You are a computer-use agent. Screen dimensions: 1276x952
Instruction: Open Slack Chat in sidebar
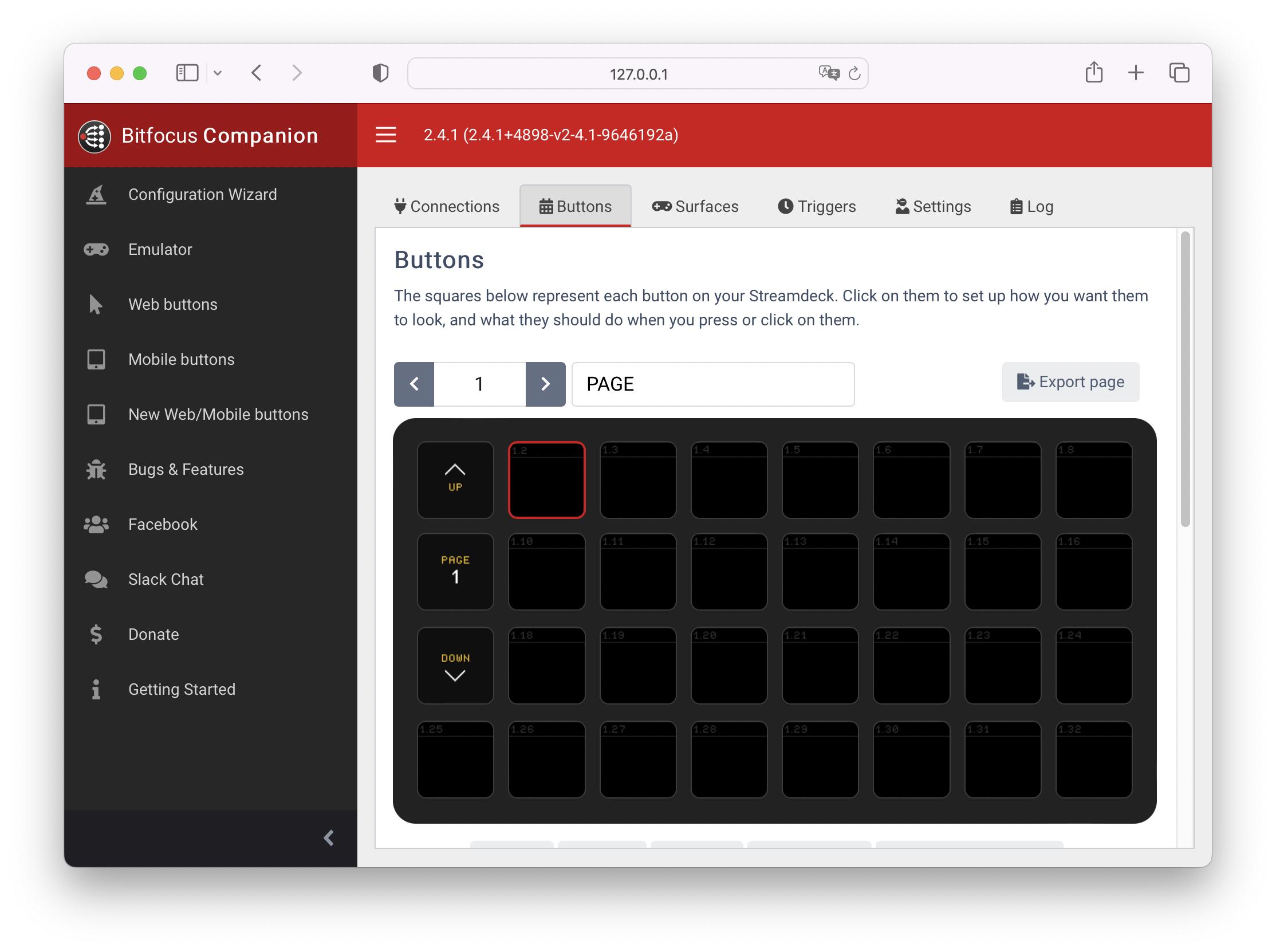pyautogui.click(x=166, y=580)
